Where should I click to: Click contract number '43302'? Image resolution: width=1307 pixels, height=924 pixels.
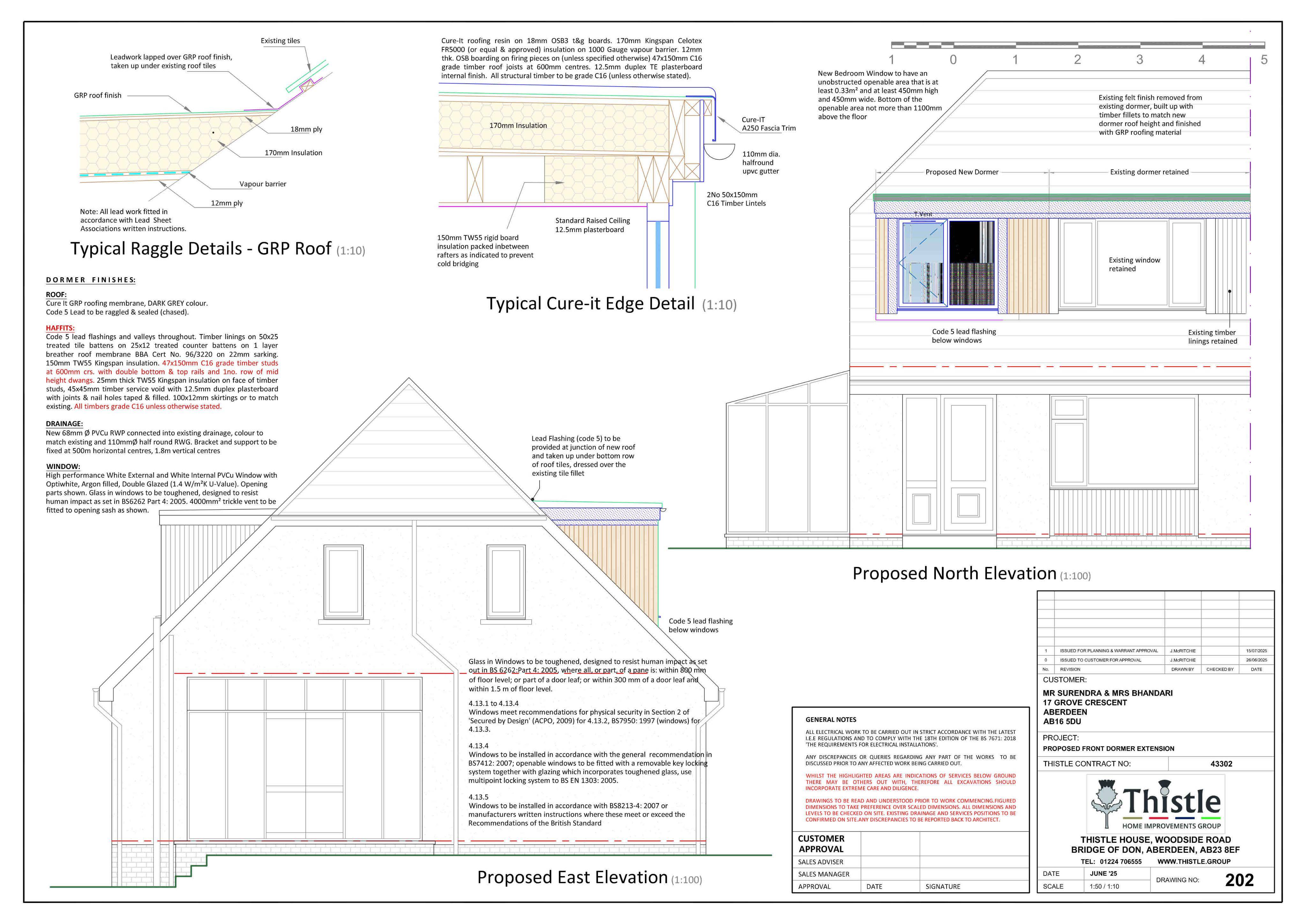pos(1221,764)
